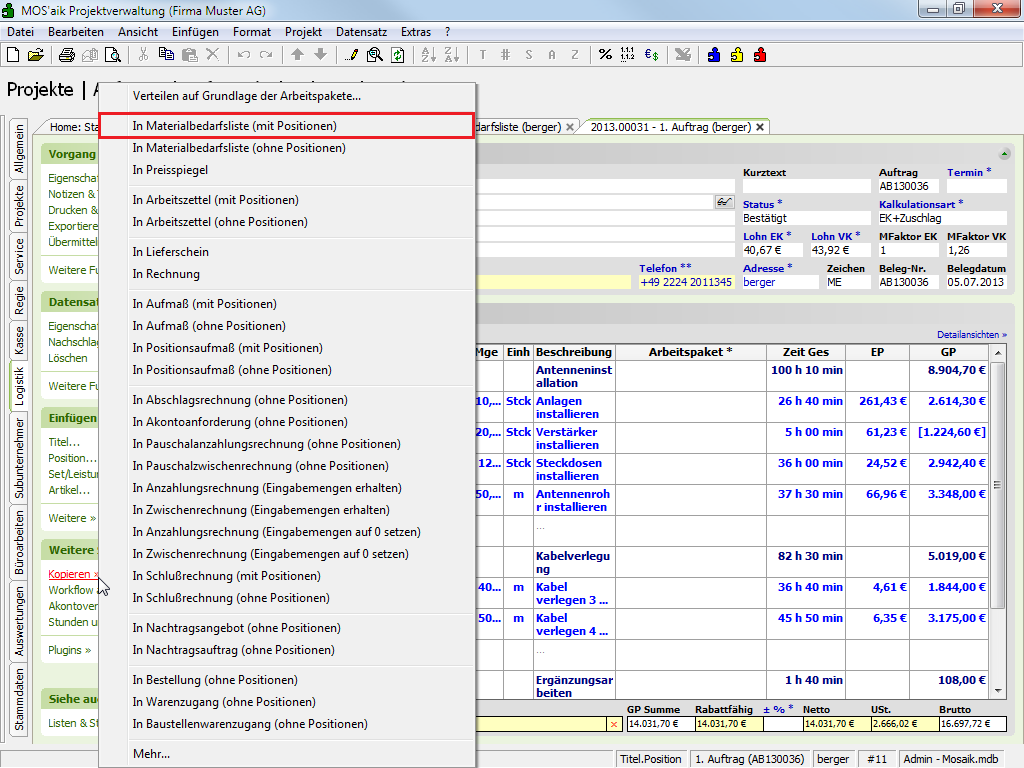Click the table's vertical scrollbar down arrow
This screenshot has height=768, width=1024.
coord(998,690)
